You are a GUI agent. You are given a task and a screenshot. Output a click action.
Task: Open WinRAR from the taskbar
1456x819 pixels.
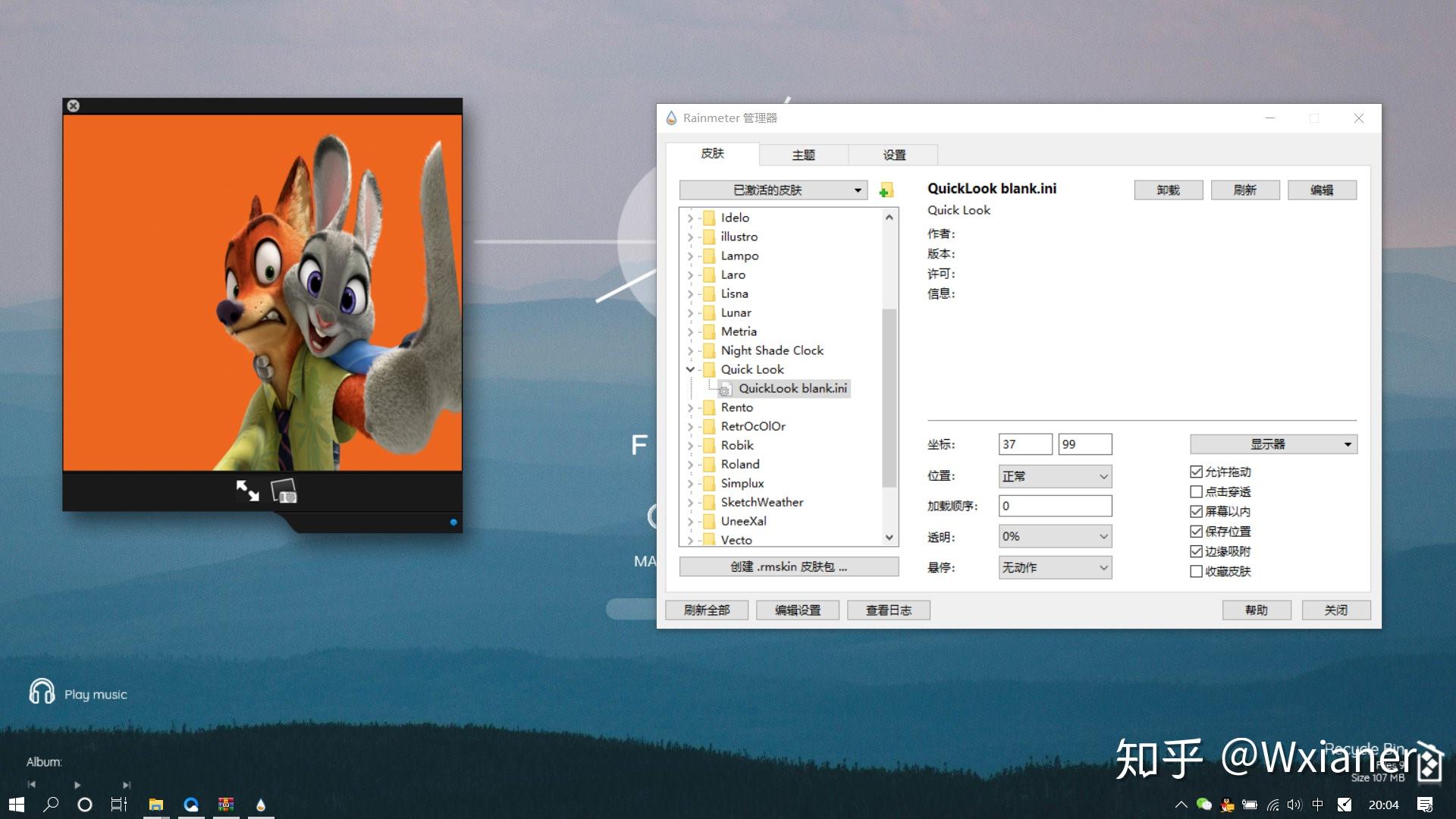pos(226,805)
